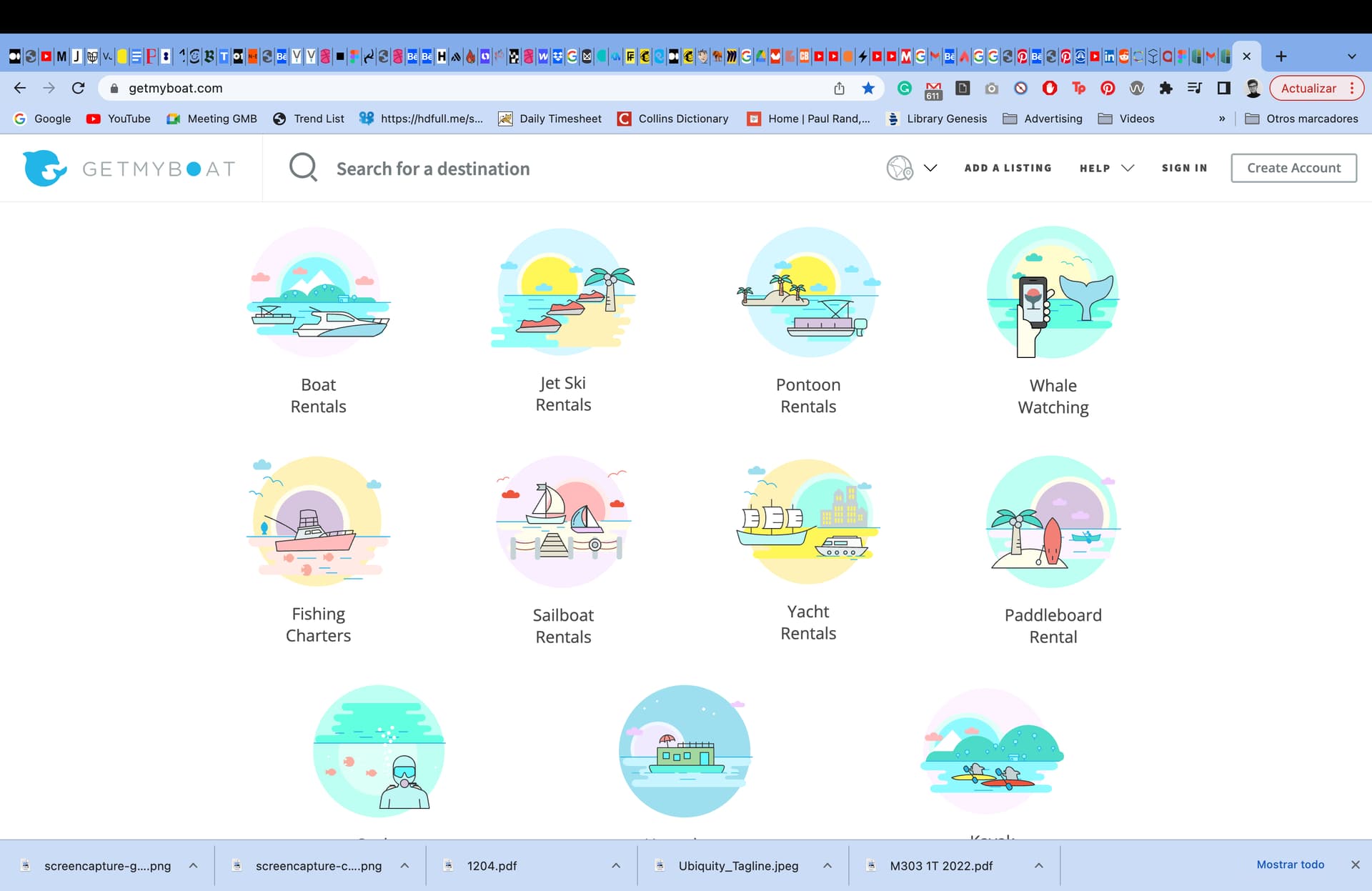Viewport: 1372px width, 891px height.
Task: Click Mostrar todo downloads link
Action: [1290, 865]
